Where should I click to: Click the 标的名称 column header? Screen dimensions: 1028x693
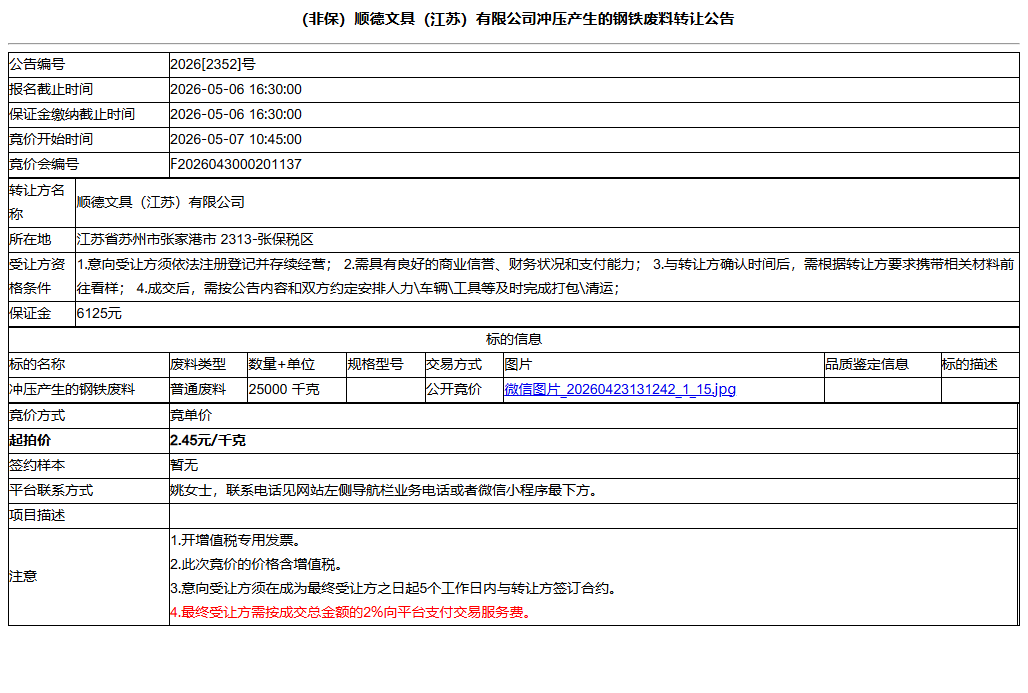click(37, 365)
